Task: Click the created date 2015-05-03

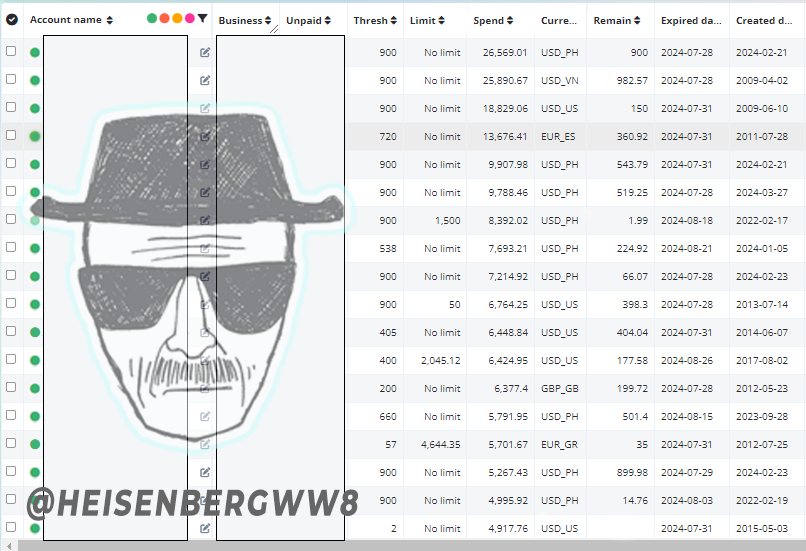Action: [762, 529]
